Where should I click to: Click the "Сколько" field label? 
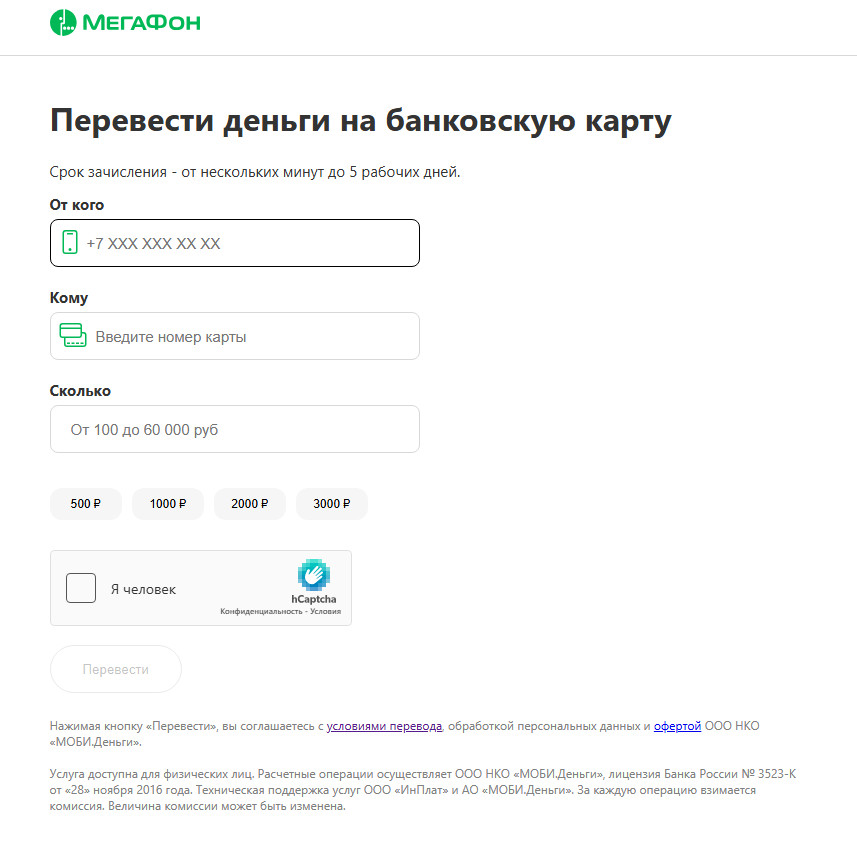[80, 391]
